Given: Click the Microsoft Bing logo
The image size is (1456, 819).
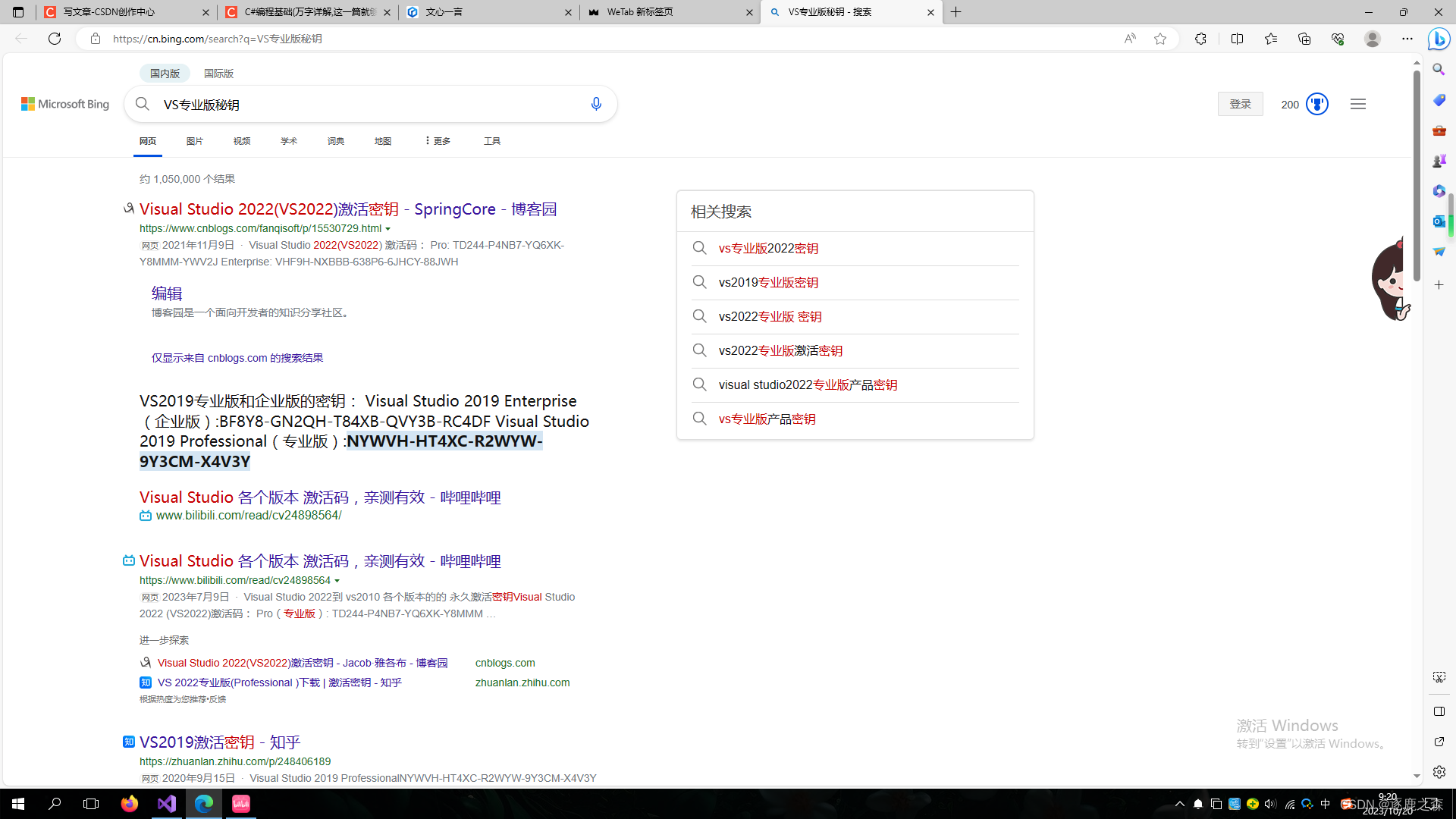Looking at the screenshot, I should click(65, 104).
